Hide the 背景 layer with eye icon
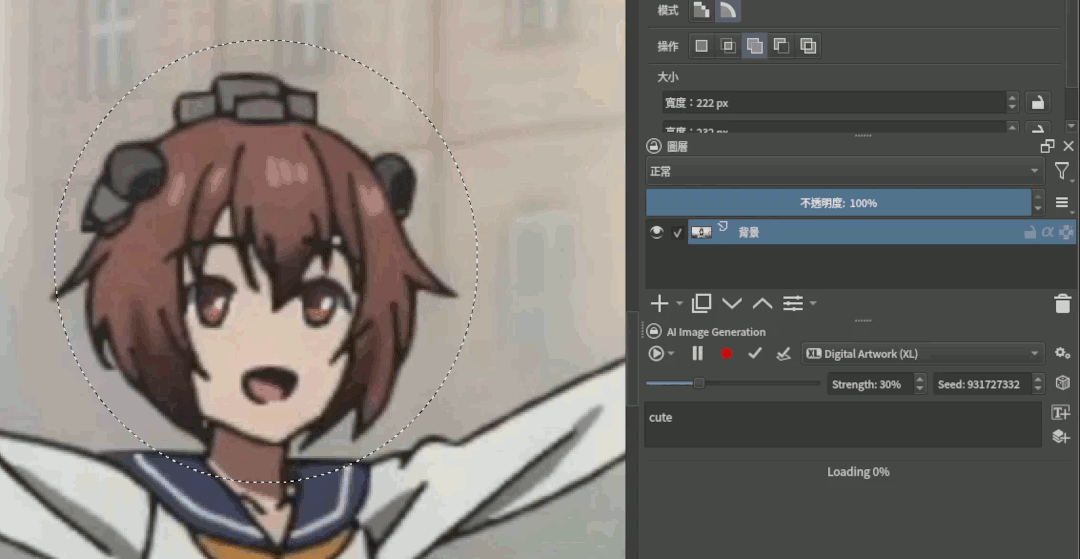The width and height of the screenshot is (1080, 559). tap(657, 232)
